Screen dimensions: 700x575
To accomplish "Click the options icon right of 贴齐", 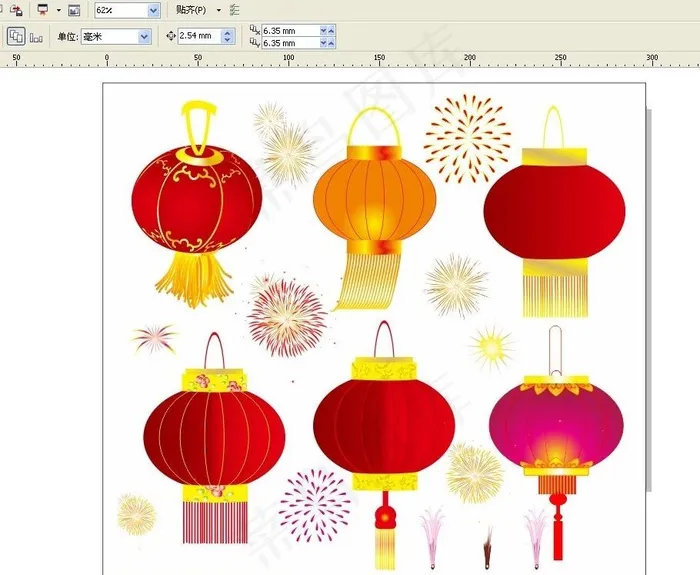I will tap(234, 10).
